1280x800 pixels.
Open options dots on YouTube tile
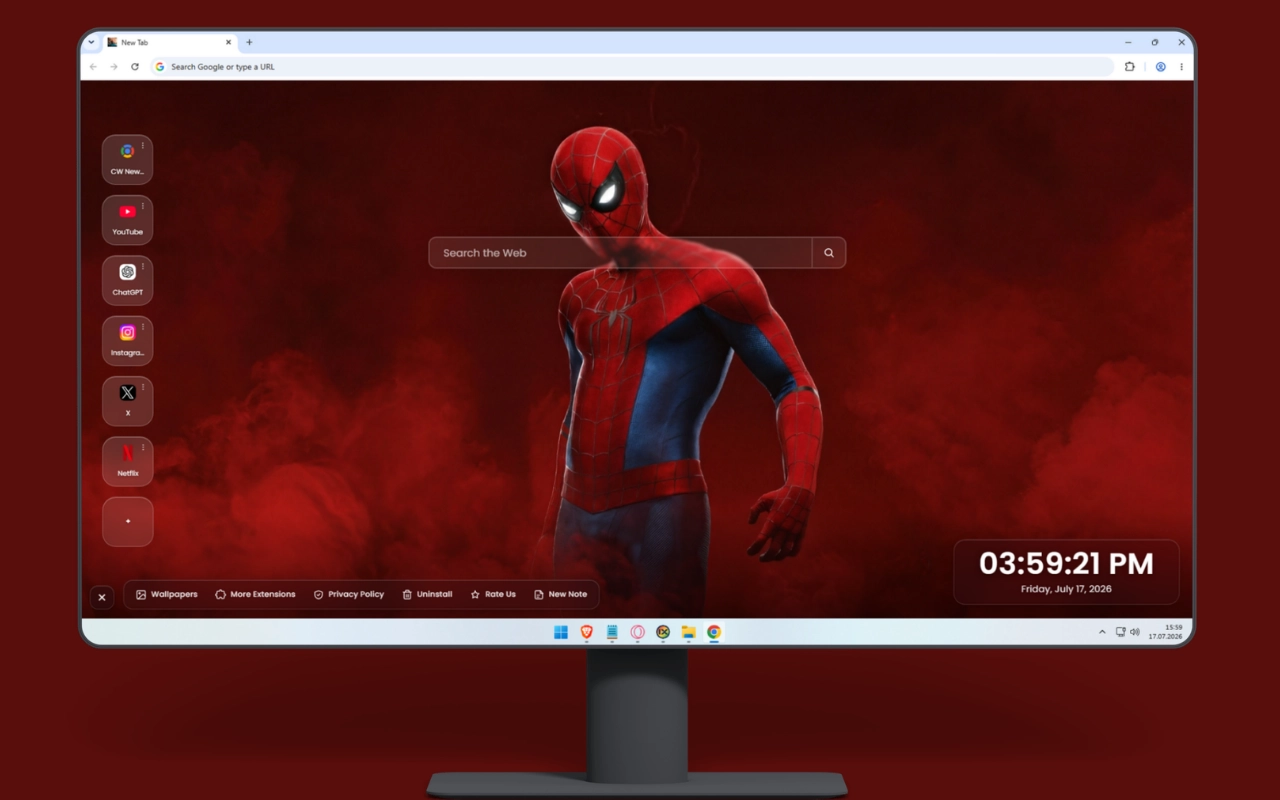(143, 206)
